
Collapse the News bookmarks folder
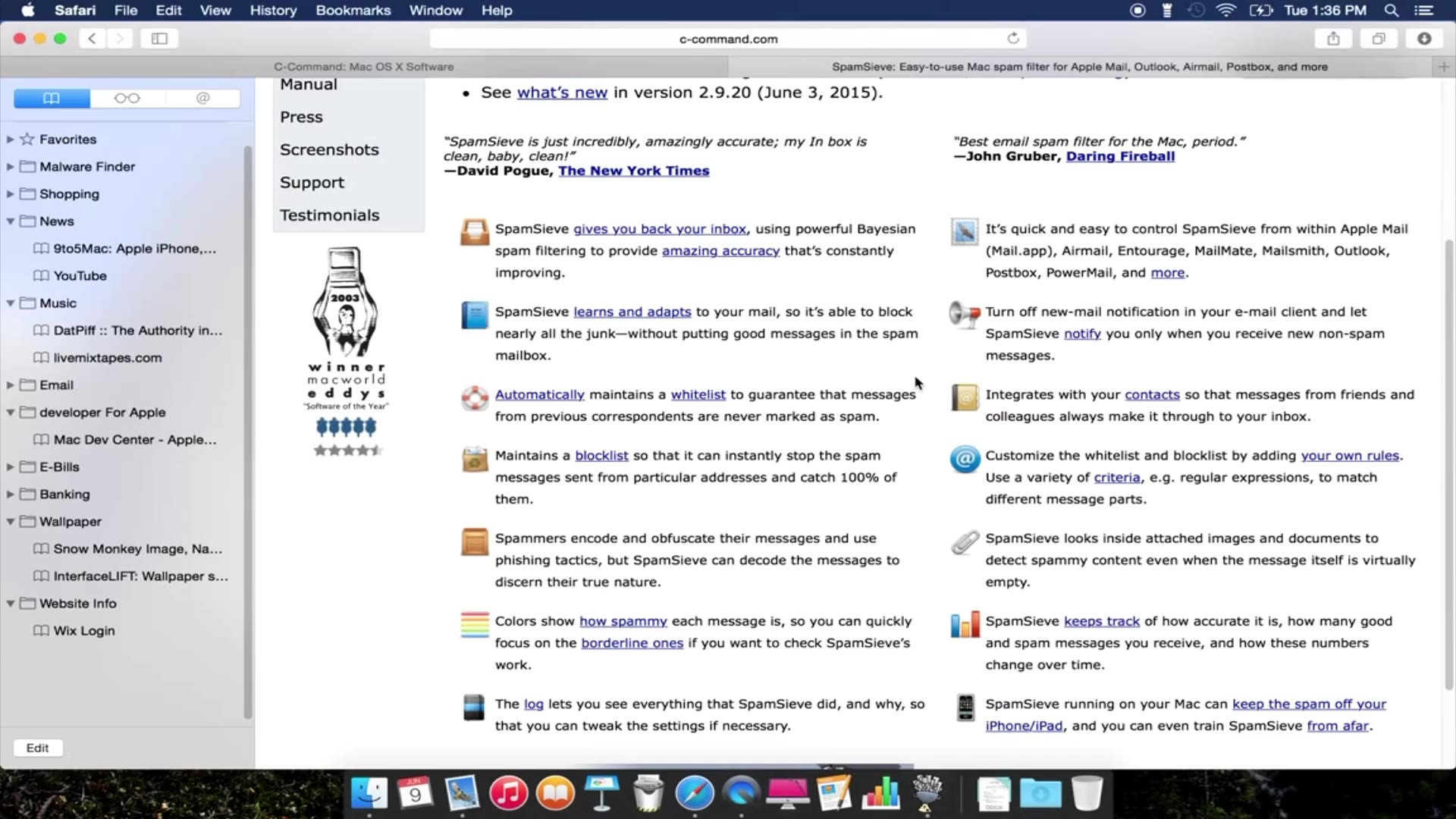tap(10, 221)
